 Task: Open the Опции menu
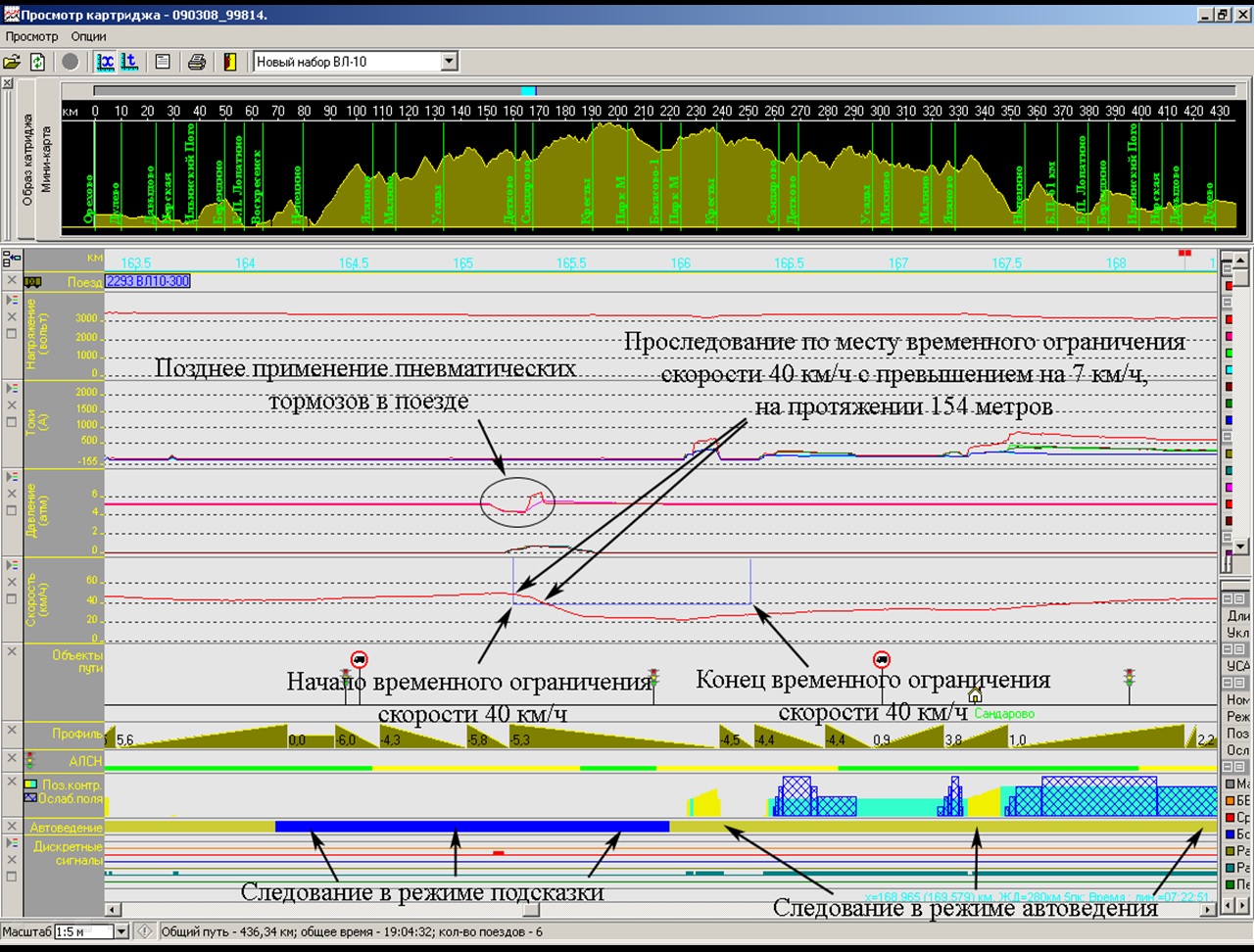tap(88, 36)
